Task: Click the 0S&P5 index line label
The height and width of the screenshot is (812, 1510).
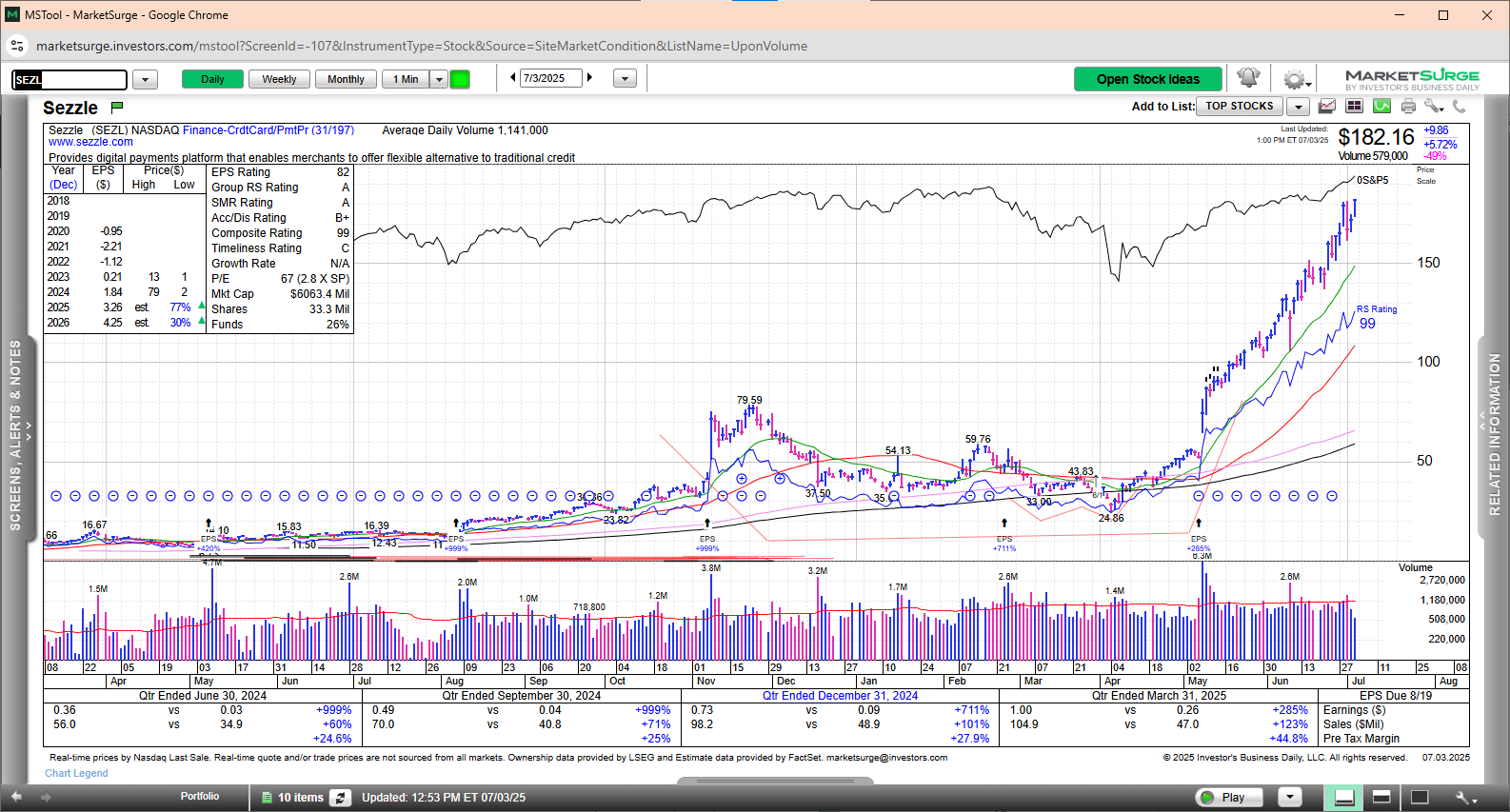Action: (x=1372, y=180)
